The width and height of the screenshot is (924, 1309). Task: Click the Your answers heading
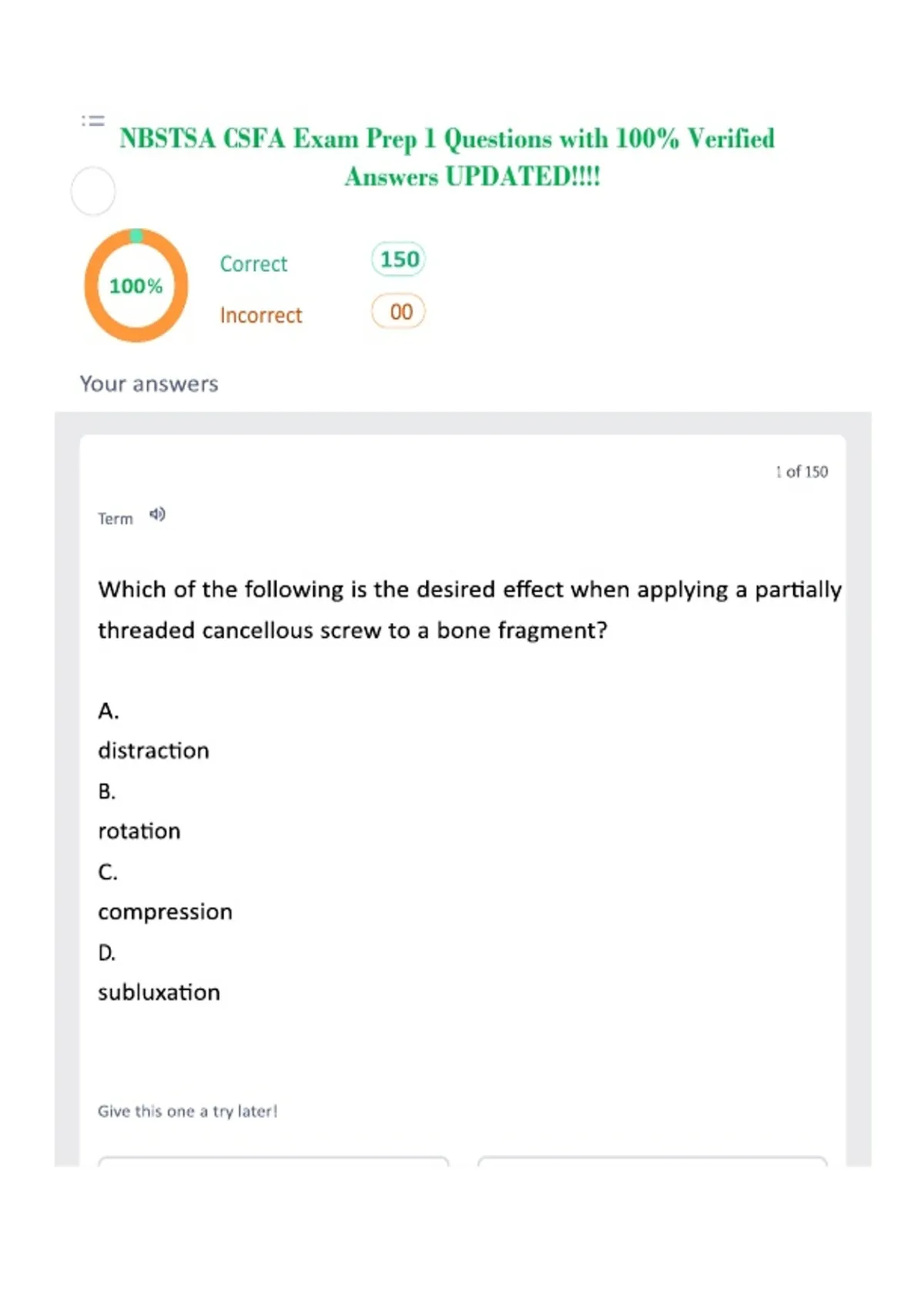(149, 383)
